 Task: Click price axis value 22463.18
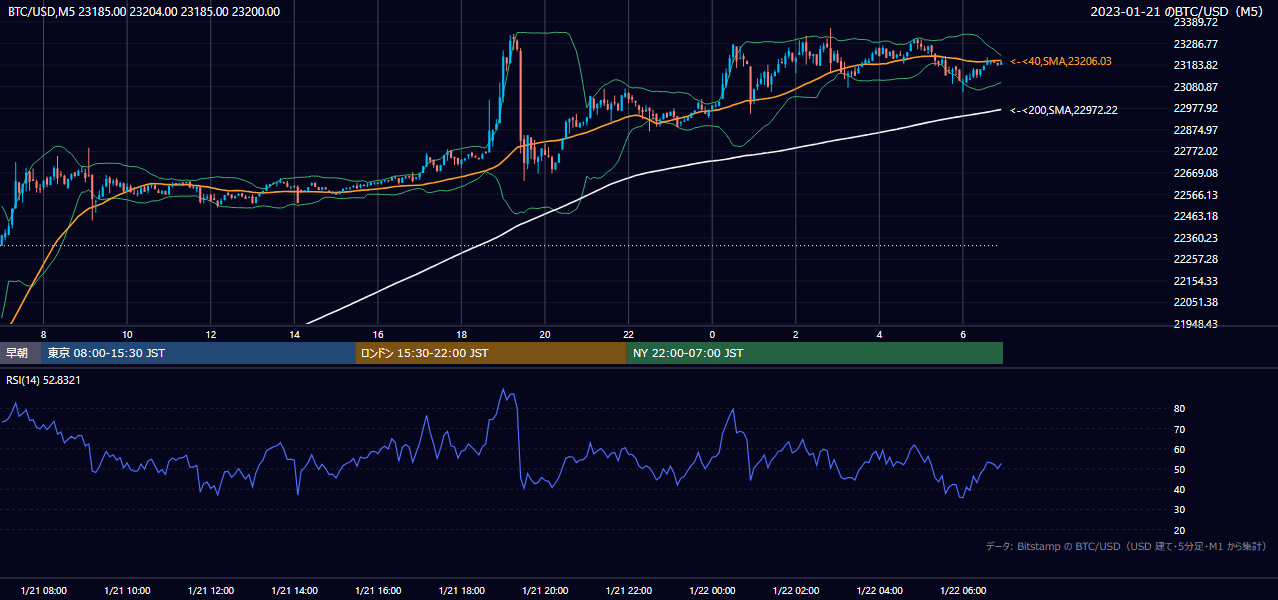click(x=1195, y=216)
